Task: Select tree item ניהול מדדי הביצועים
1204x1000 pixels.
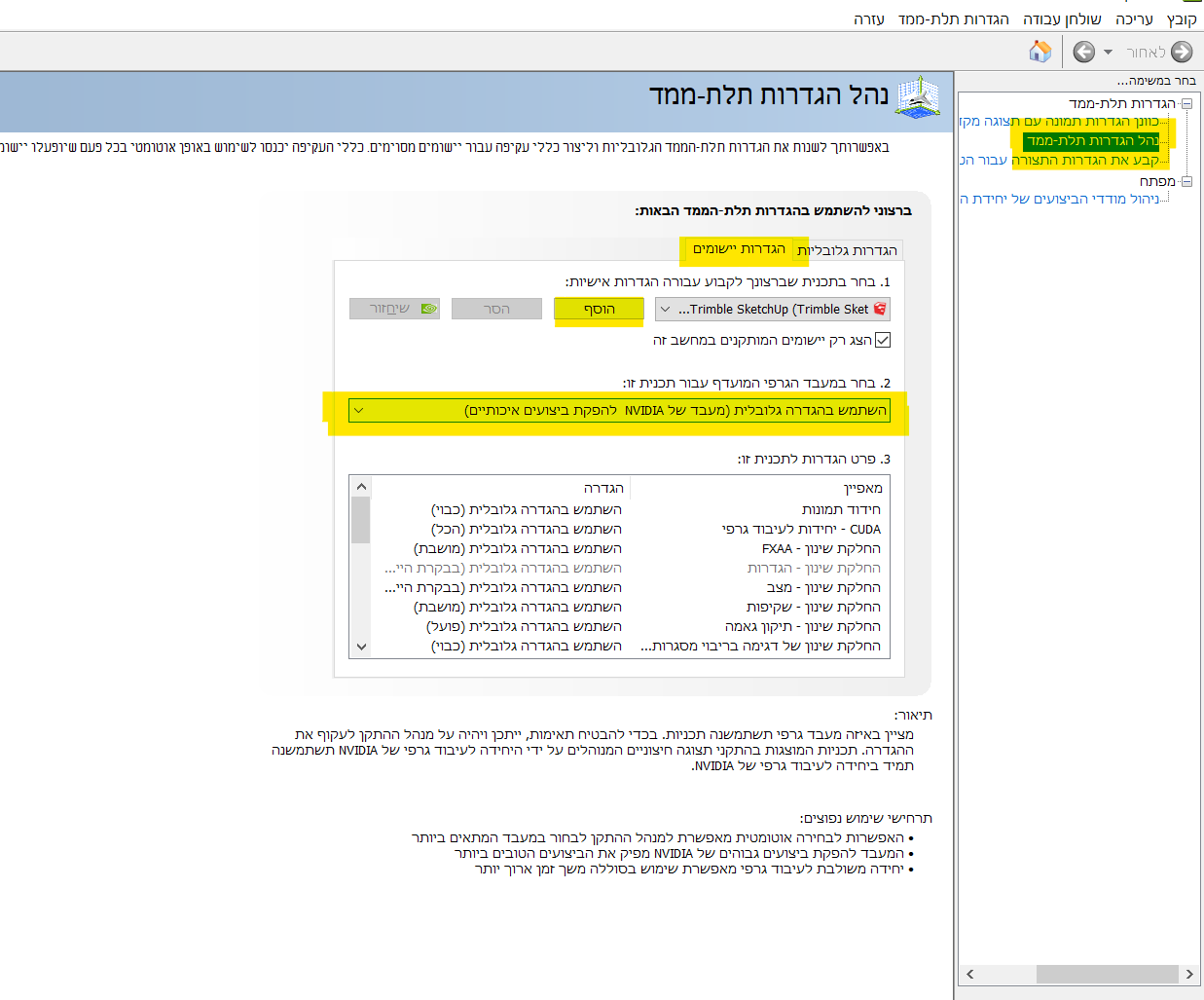Action: 1059,199
